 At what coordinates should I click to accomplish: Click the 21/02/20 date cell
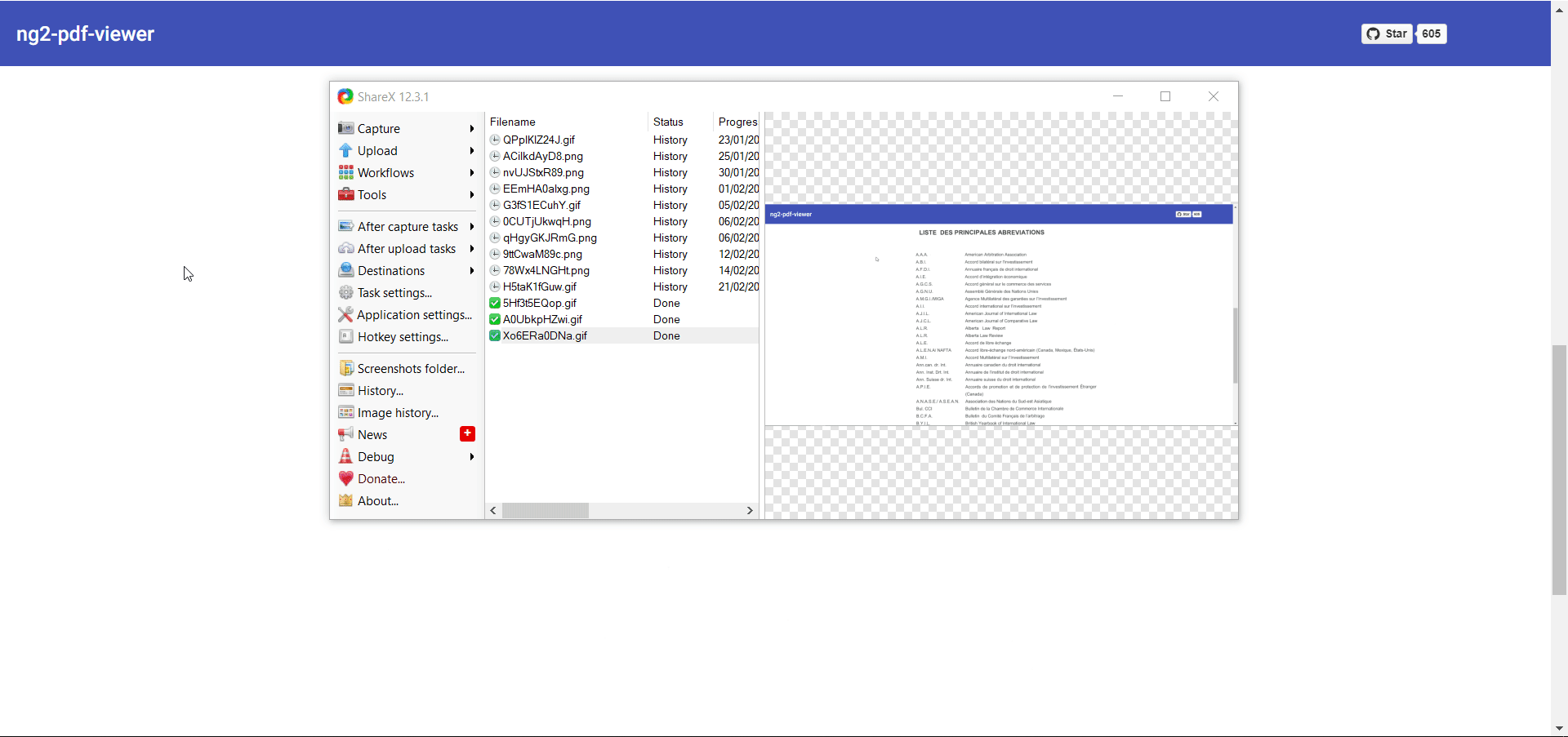pos(738,286)
